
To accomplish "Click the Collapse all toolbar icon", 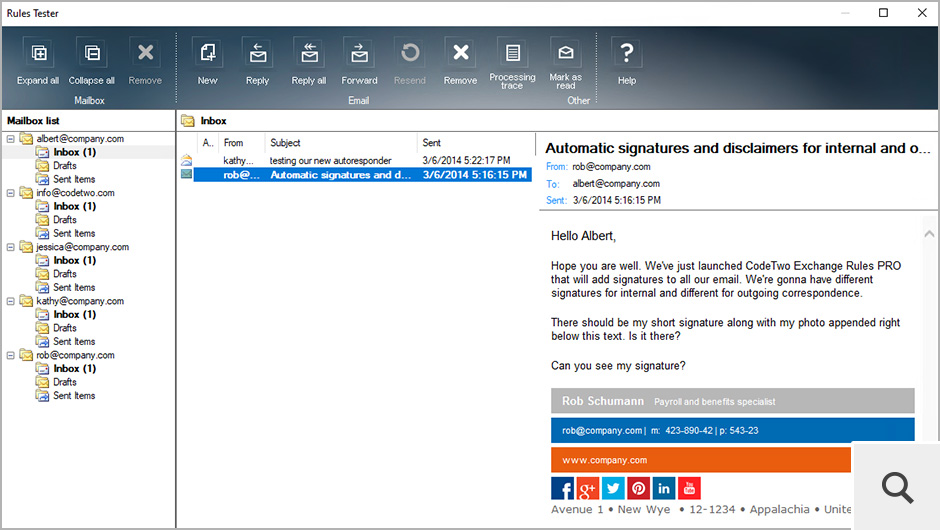I will [x=92, y=55].
